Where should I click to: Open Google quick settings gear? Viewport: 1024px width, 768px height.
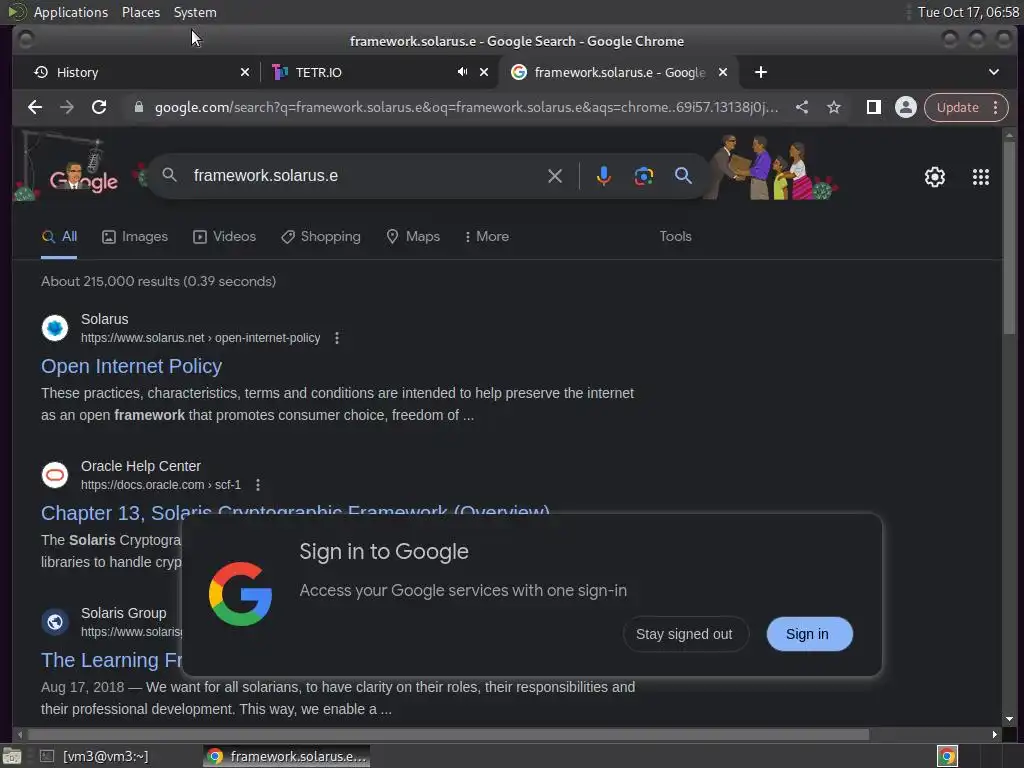coord(935,177)
